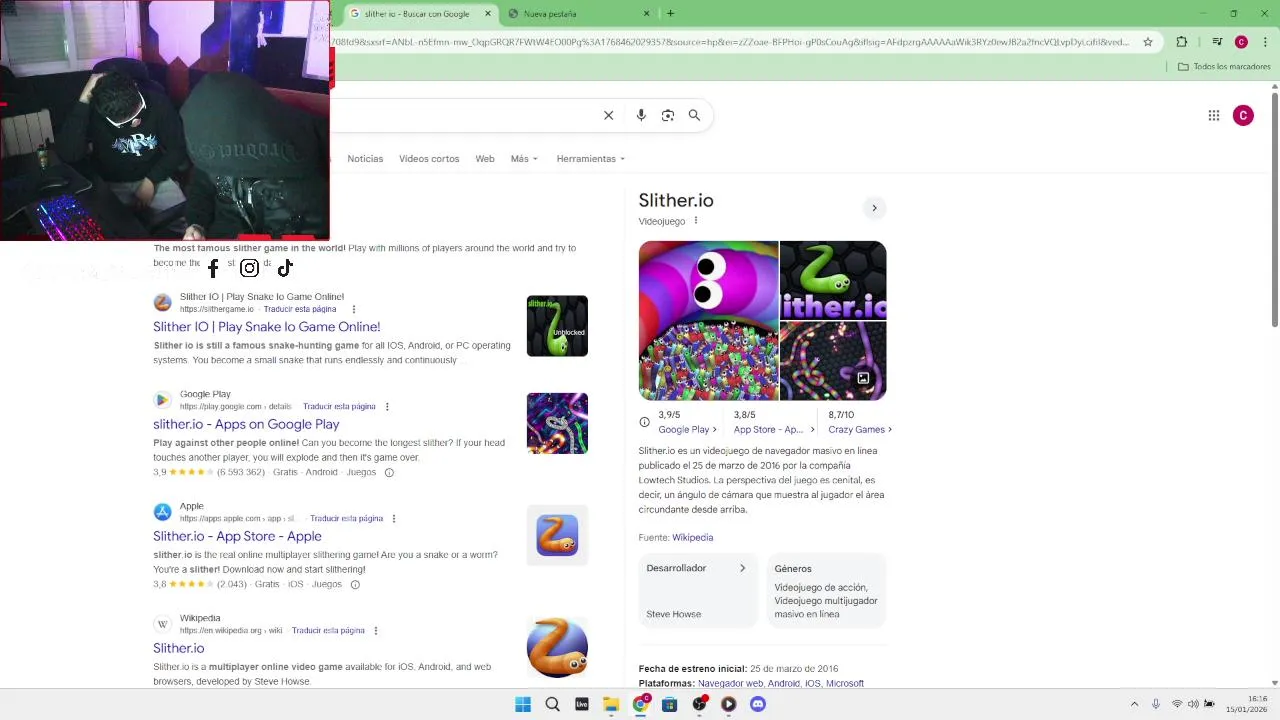This screenshot has height=720, width=1280.
Task: Open Google Lens image search icon
Action: (668, 115)
